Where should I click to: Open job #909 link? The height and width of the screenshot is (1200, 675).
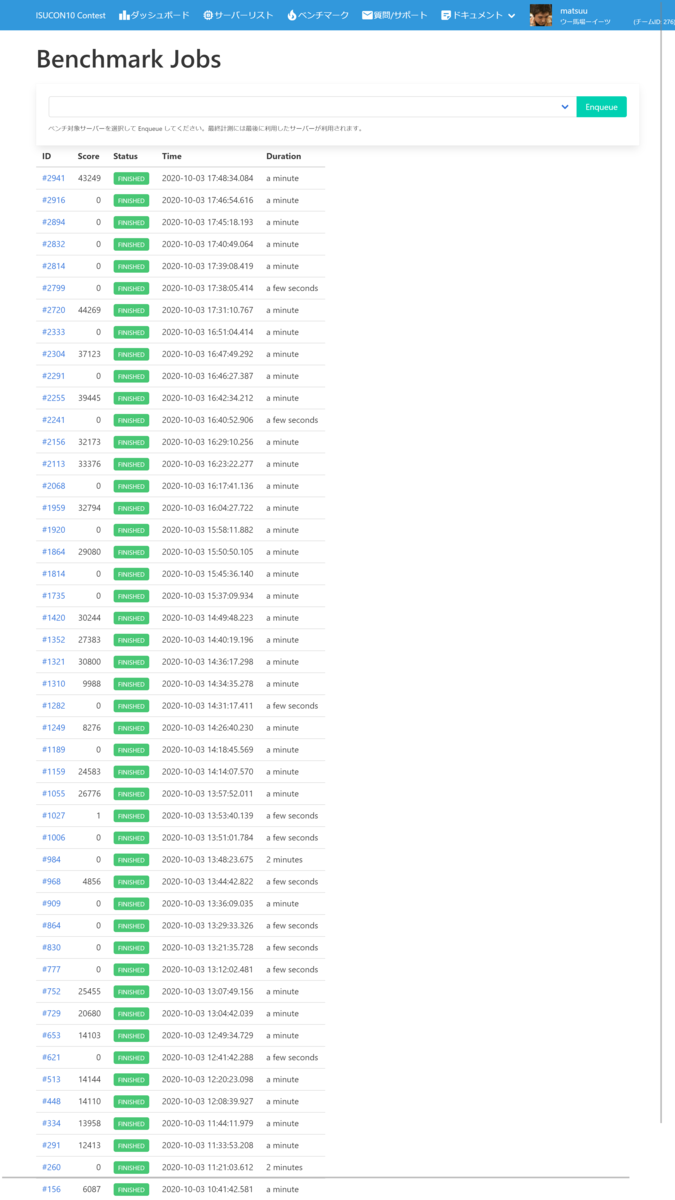51,904
